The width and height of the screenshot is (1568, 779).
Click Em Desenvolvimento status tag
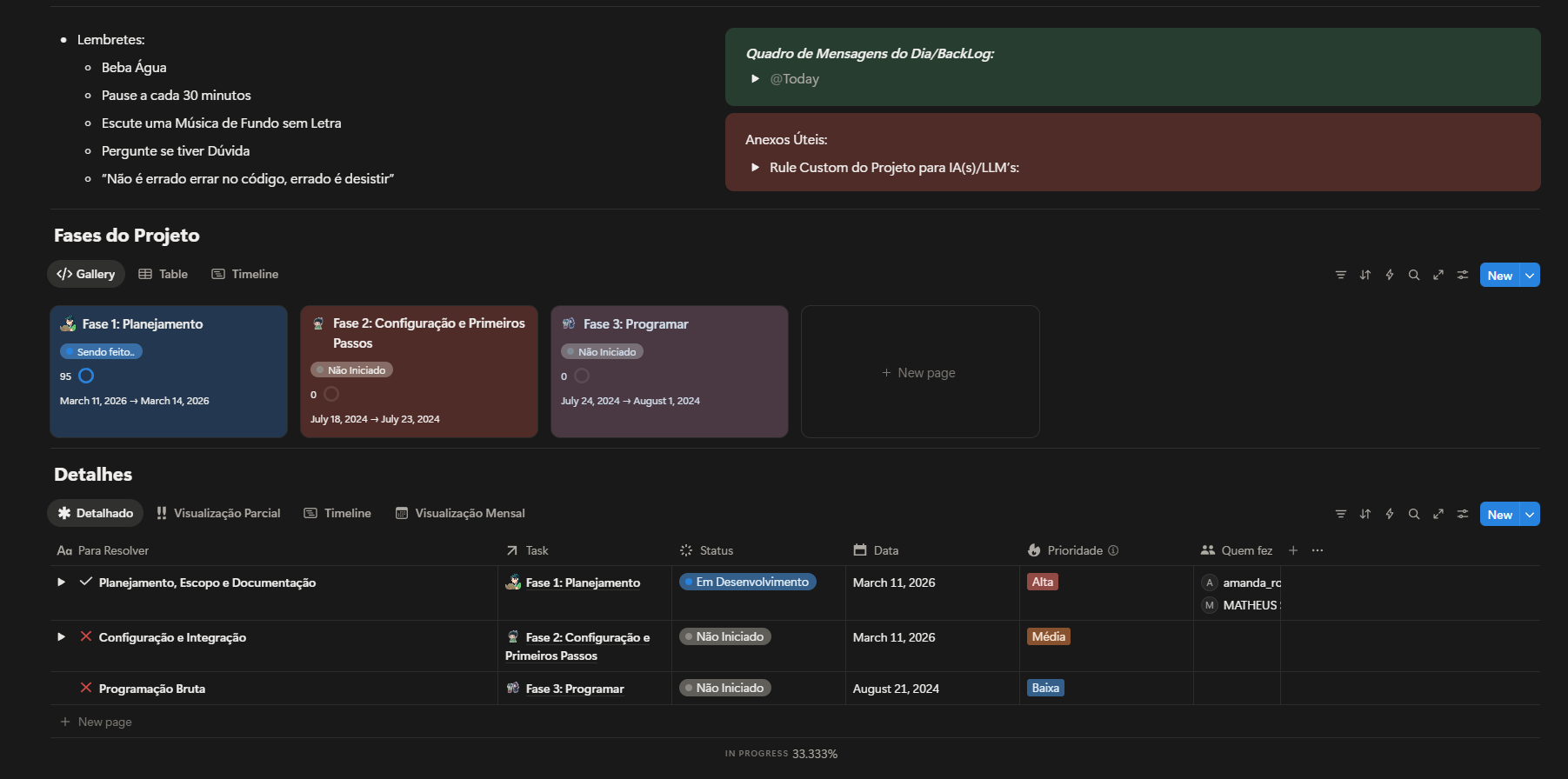pos(748,582)
